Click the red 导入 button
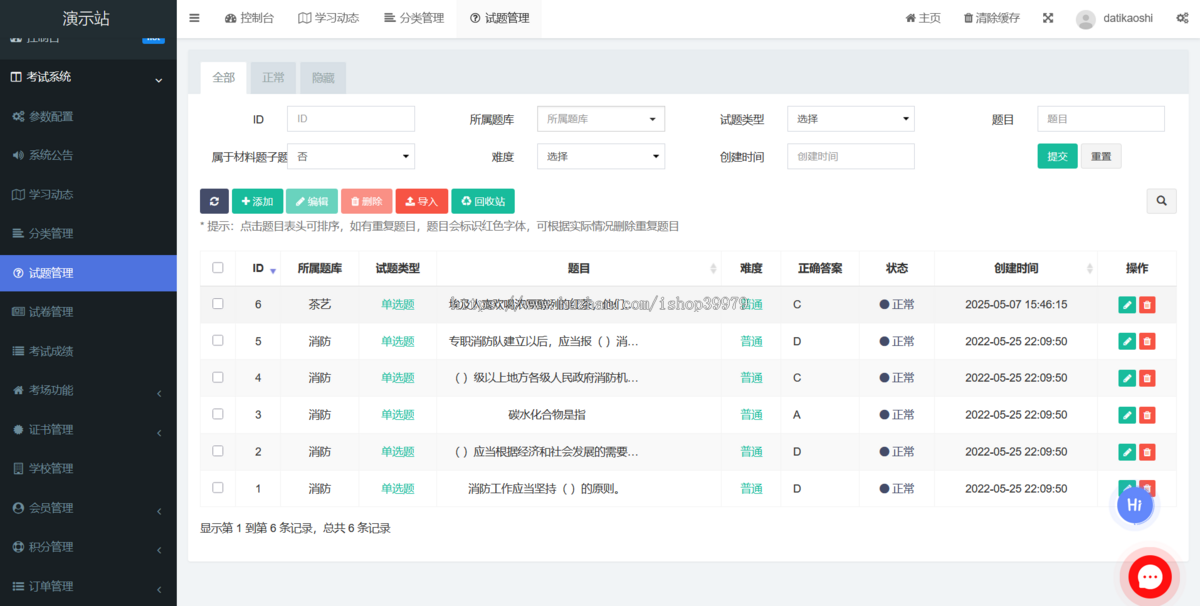Image resolution: width=1200 pixels, height=606 pixels. point(422,201)
